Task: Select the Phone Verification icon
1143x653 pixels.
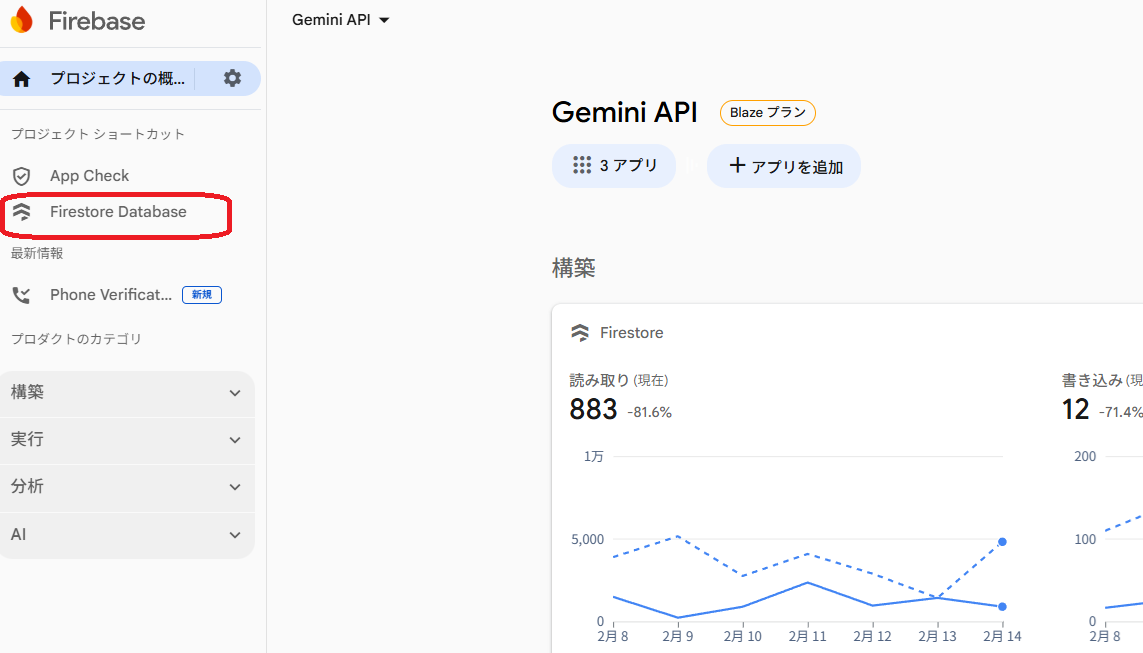Action: (22, 293)
